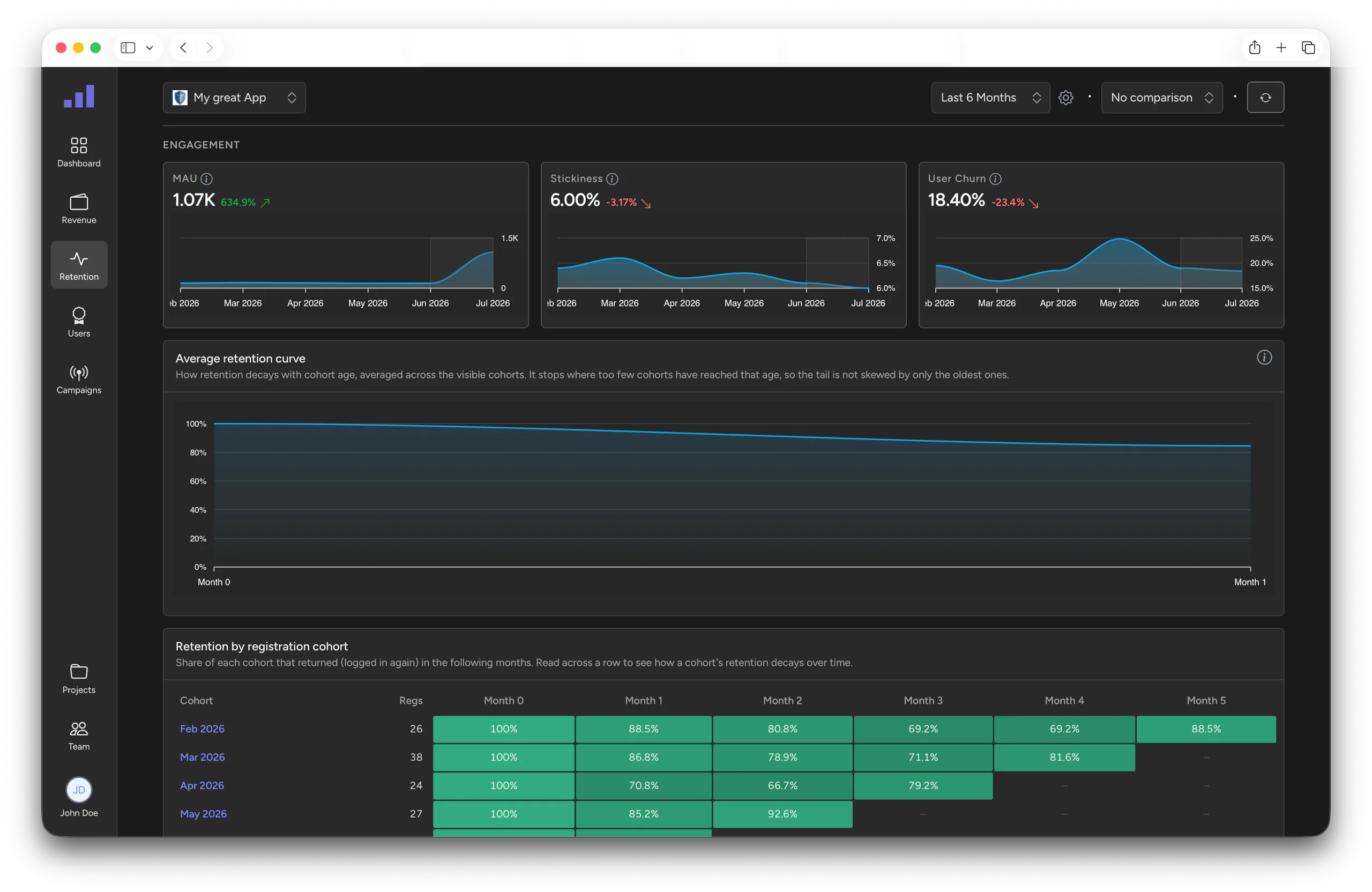Open the Team page
The image size is (1372, 892).
[79, 735]
